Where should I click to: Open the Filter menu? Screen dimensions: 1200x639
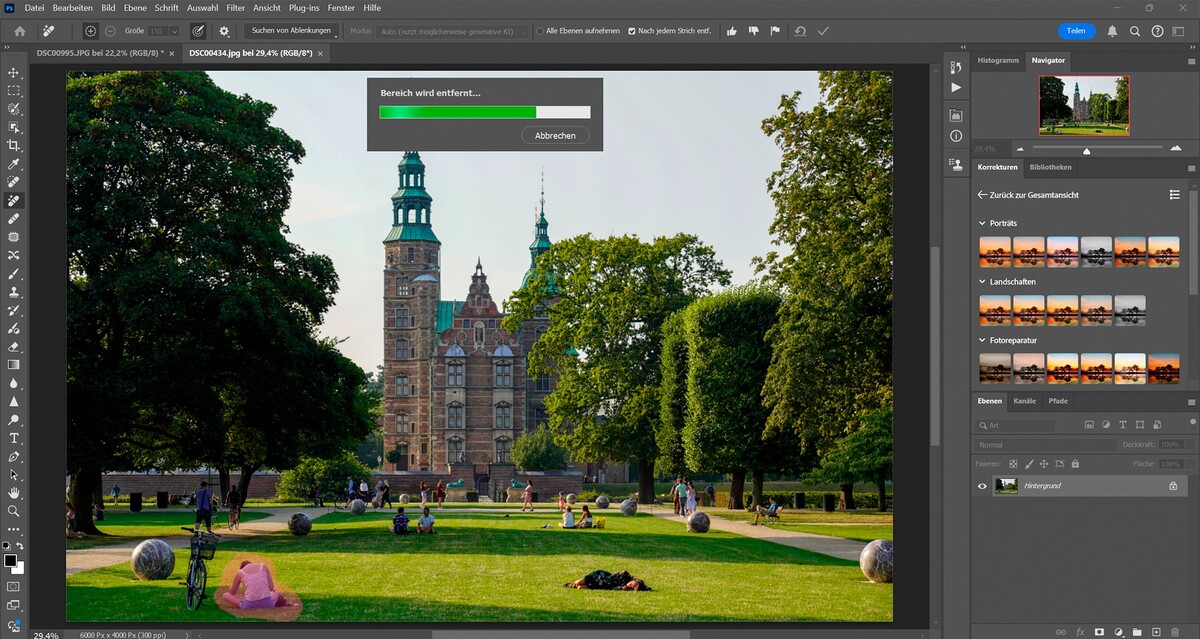click(x=234, y=8)
